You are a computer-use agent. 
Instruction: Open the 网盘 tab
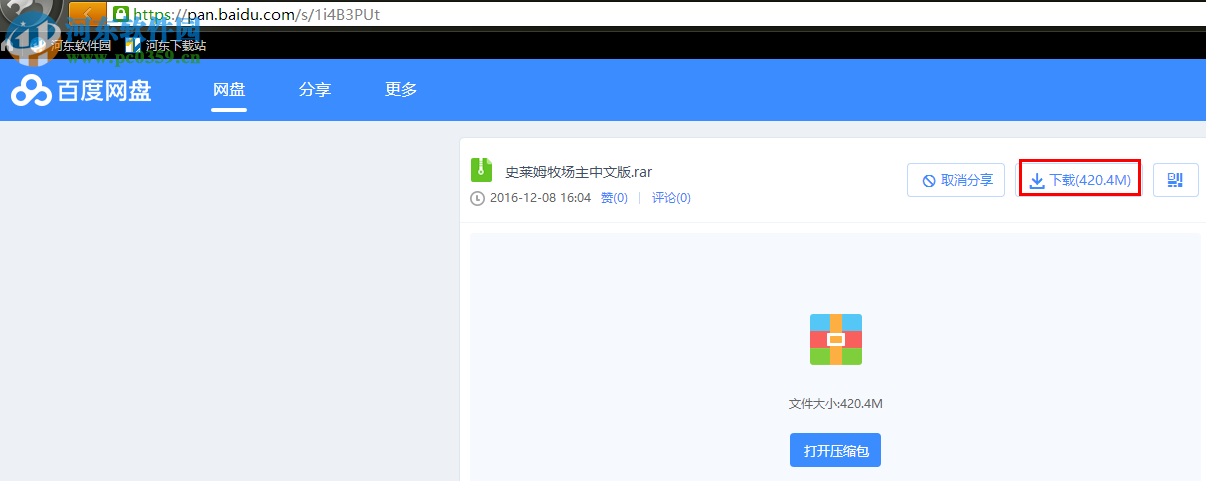[229, 90]
